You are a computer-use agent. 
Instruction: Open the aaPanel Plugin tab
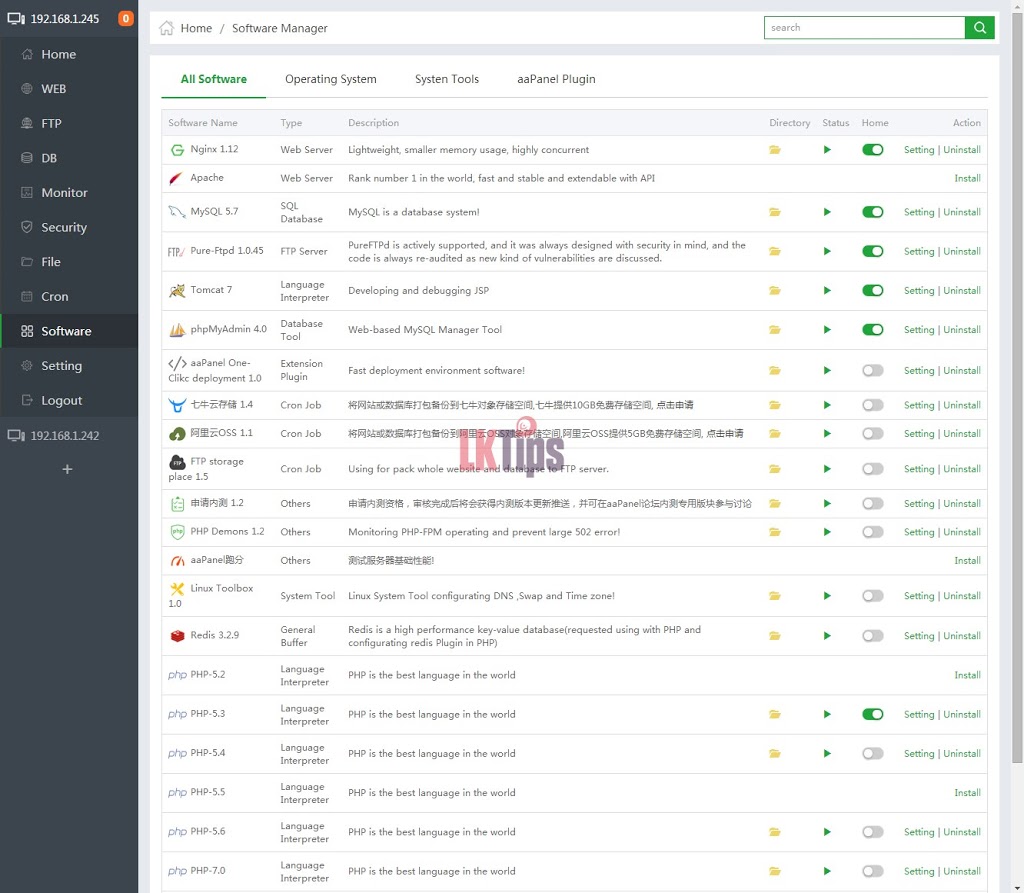tap(556, 79)
